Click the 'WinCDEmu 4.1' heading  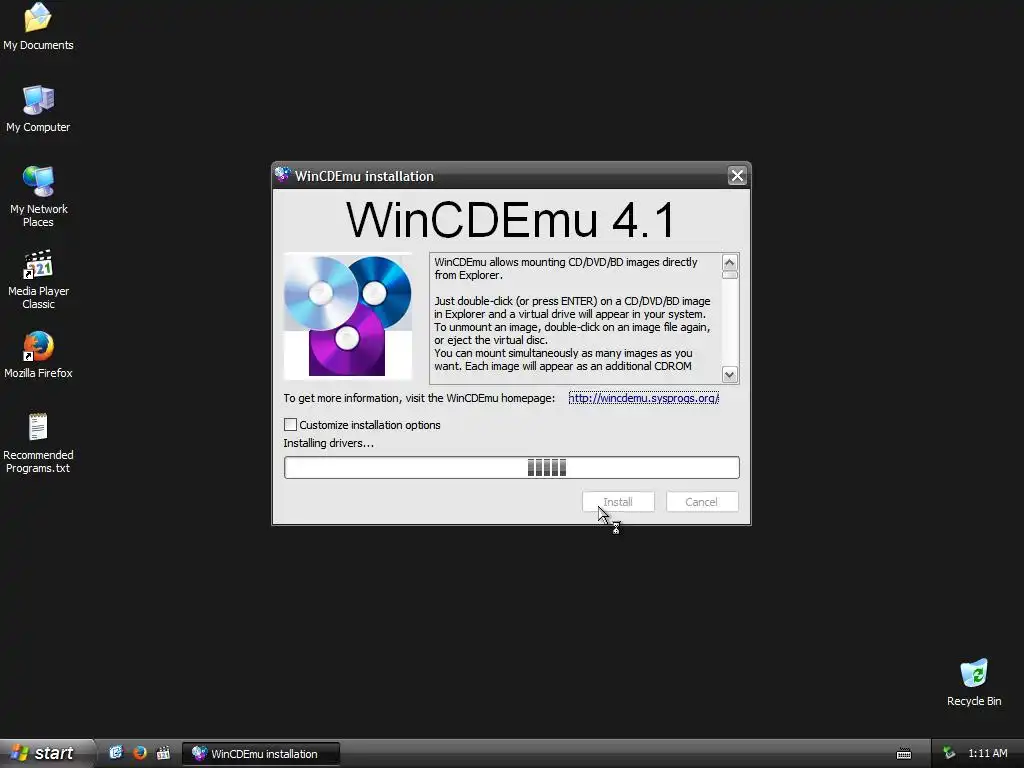tap(511, 219)
